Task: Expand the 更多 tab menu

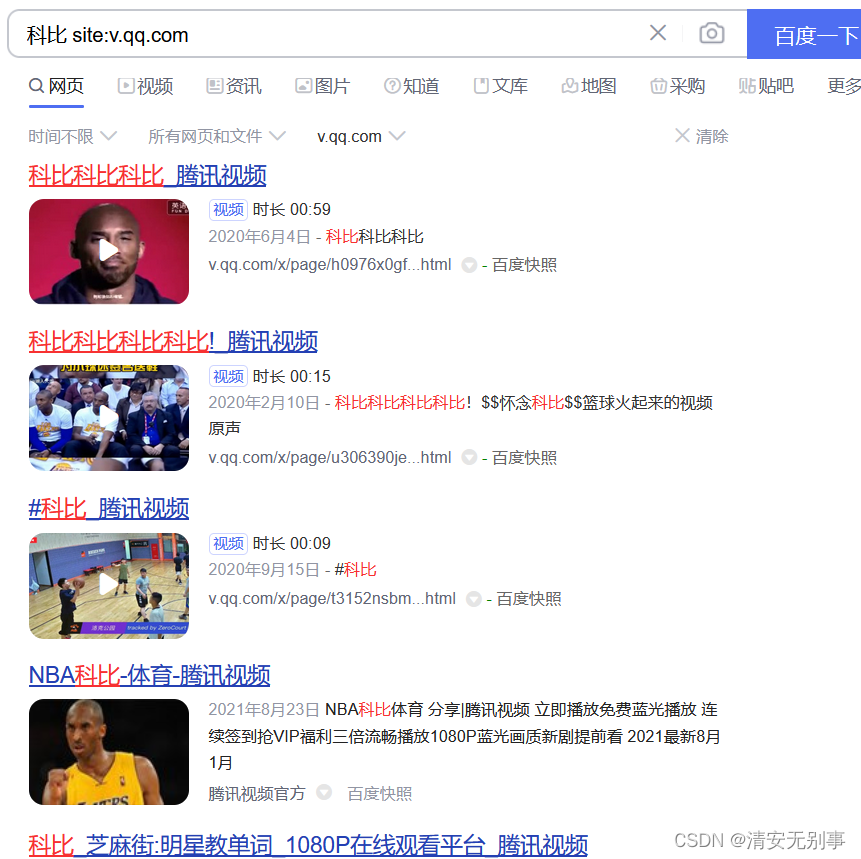Action: pyautogui.click(x=844, y=86)
